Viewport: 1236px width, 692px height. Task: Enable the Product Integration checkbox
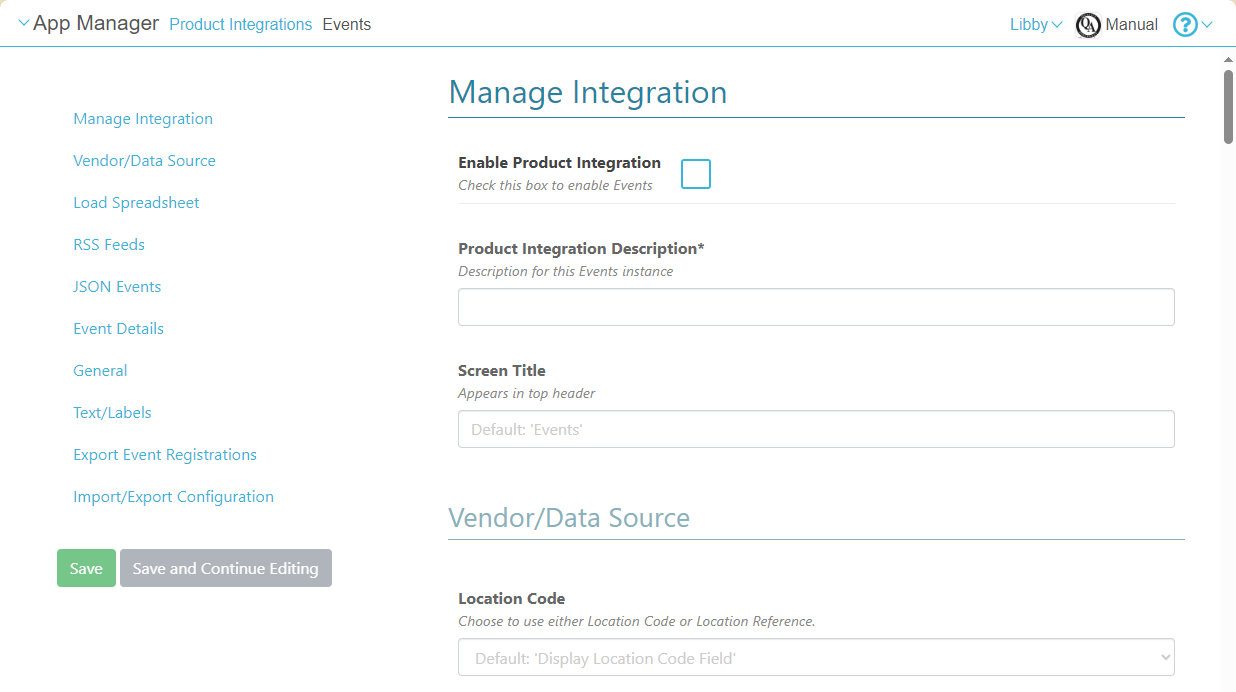click(695, 174)
